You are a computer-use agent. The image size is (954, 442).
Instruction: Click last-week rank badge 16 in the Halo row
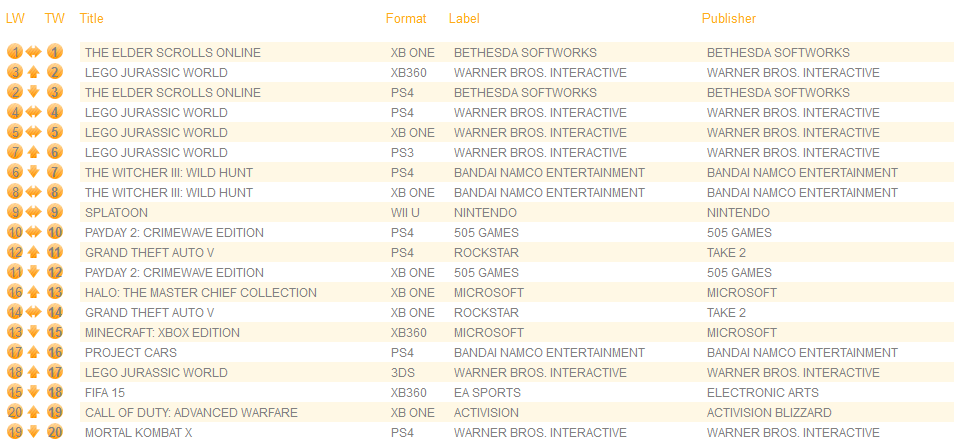click(x=15, y=292)
